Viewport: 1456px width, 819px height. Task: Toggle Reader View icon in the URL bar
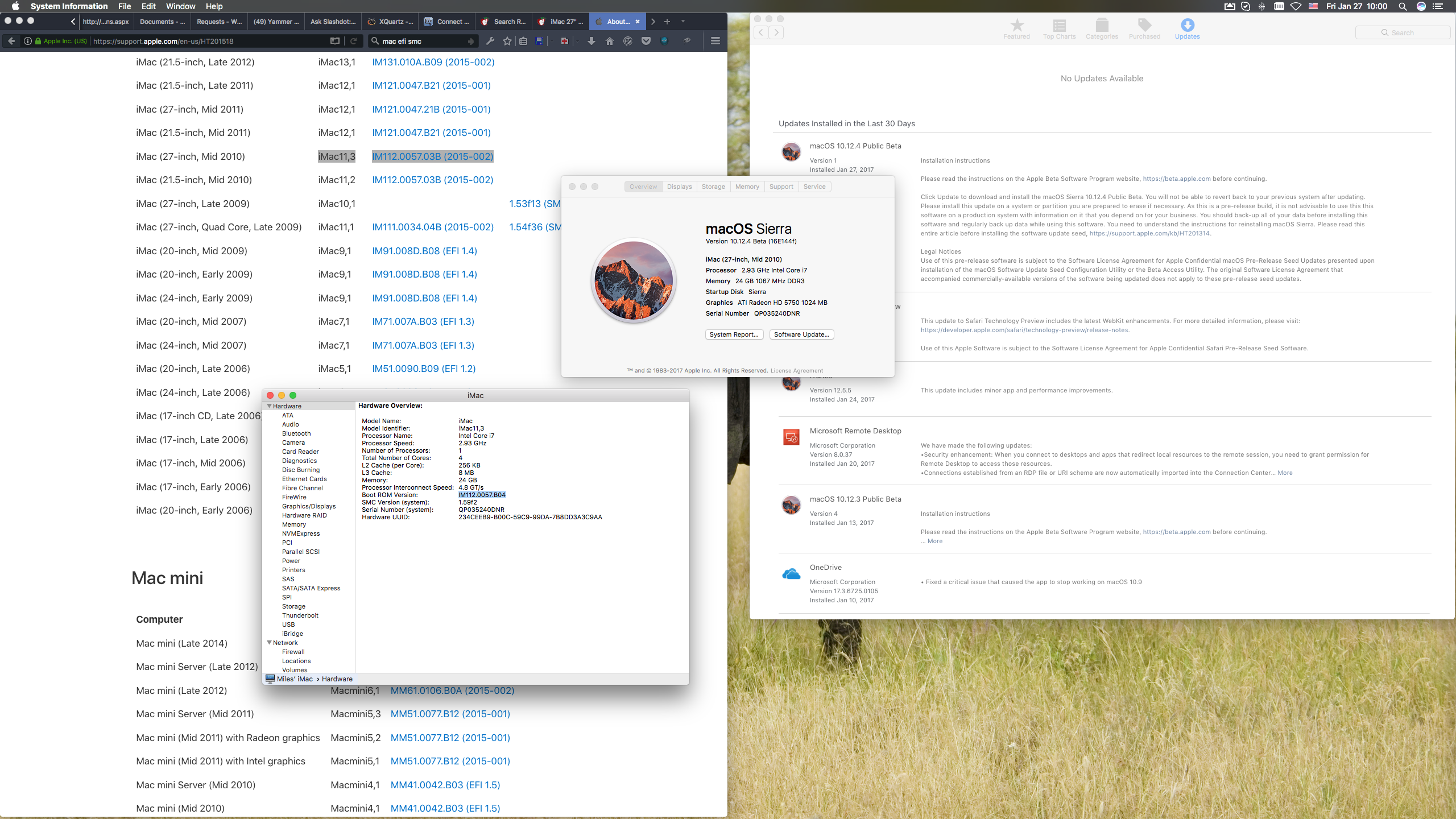335,41
